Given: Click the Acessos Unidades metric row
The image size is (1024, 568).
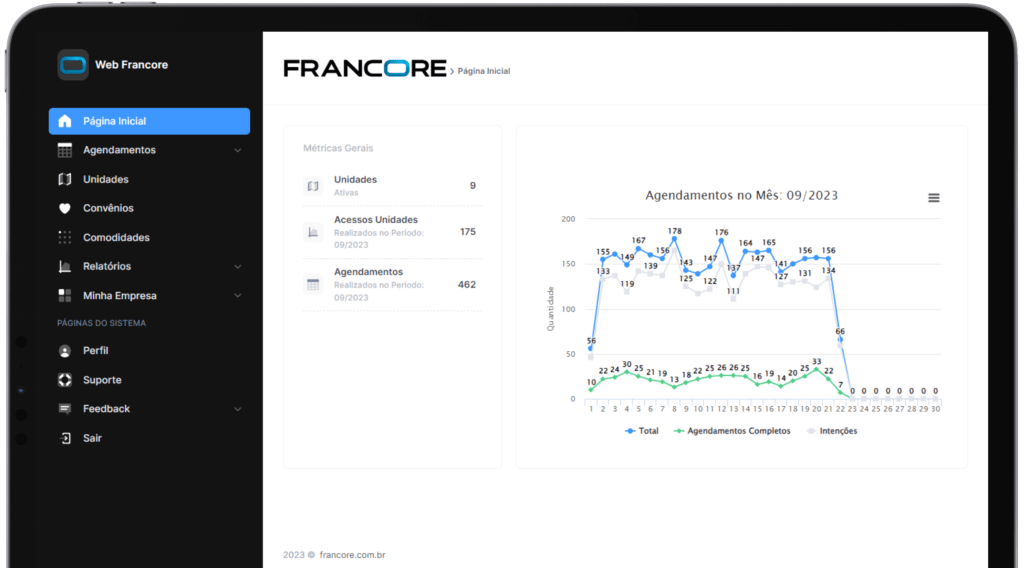Looking at the screenshot, I should [392, 232].
